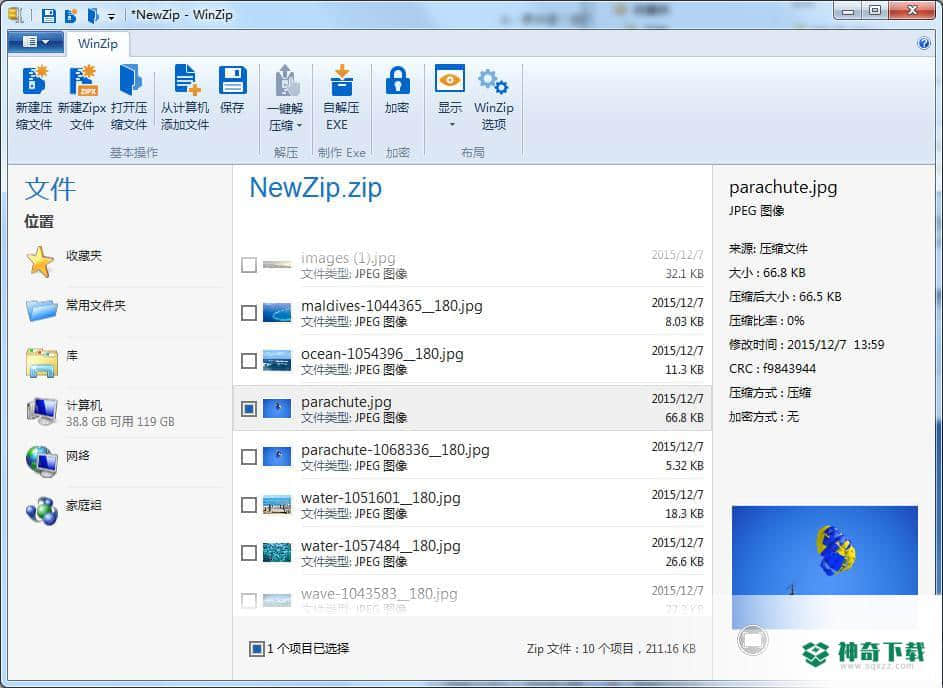Check the box for ocean-1054396__180.jpg

coord(248,361)
